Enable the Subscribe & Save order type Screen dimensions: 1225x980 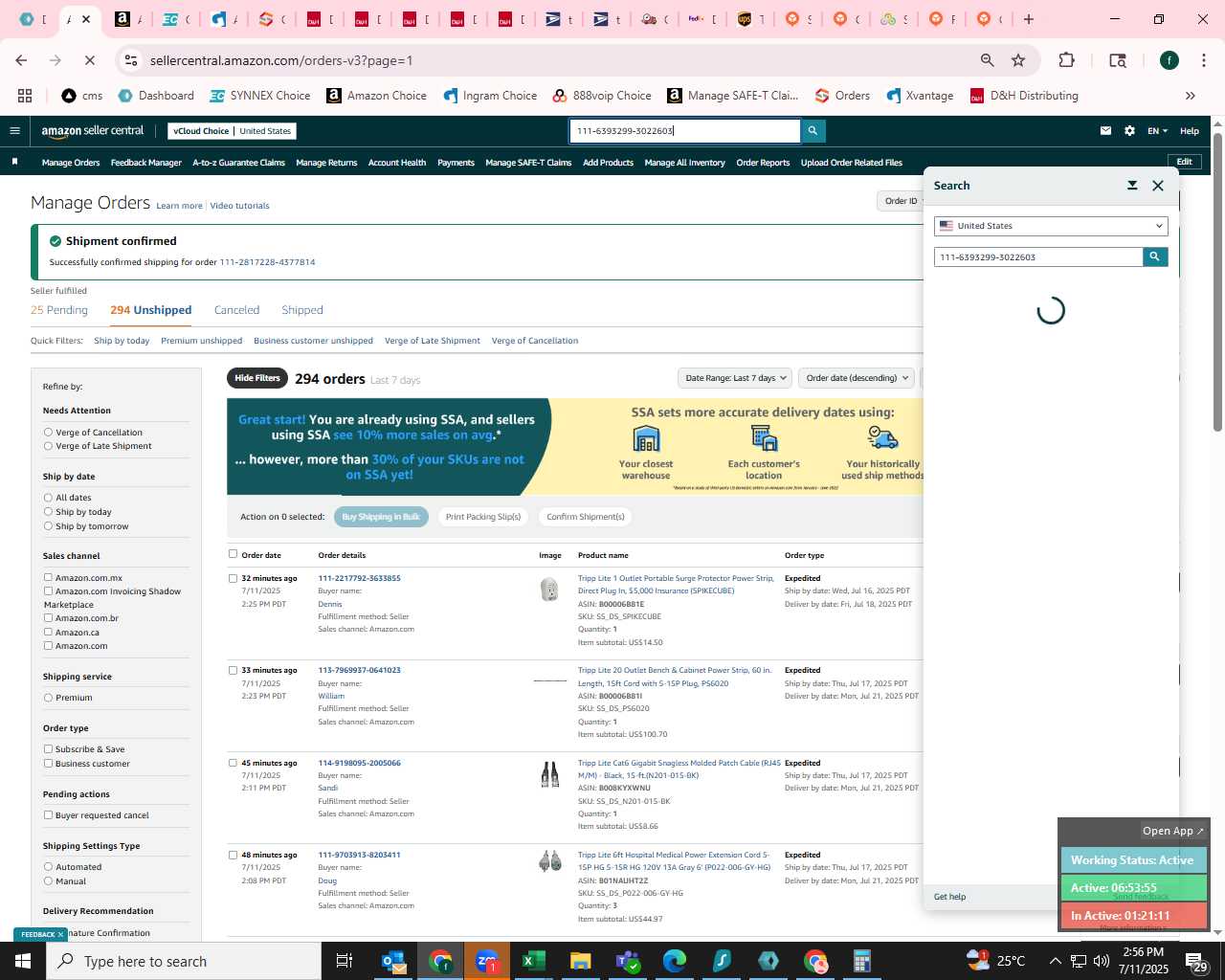[x=48, y=749]
